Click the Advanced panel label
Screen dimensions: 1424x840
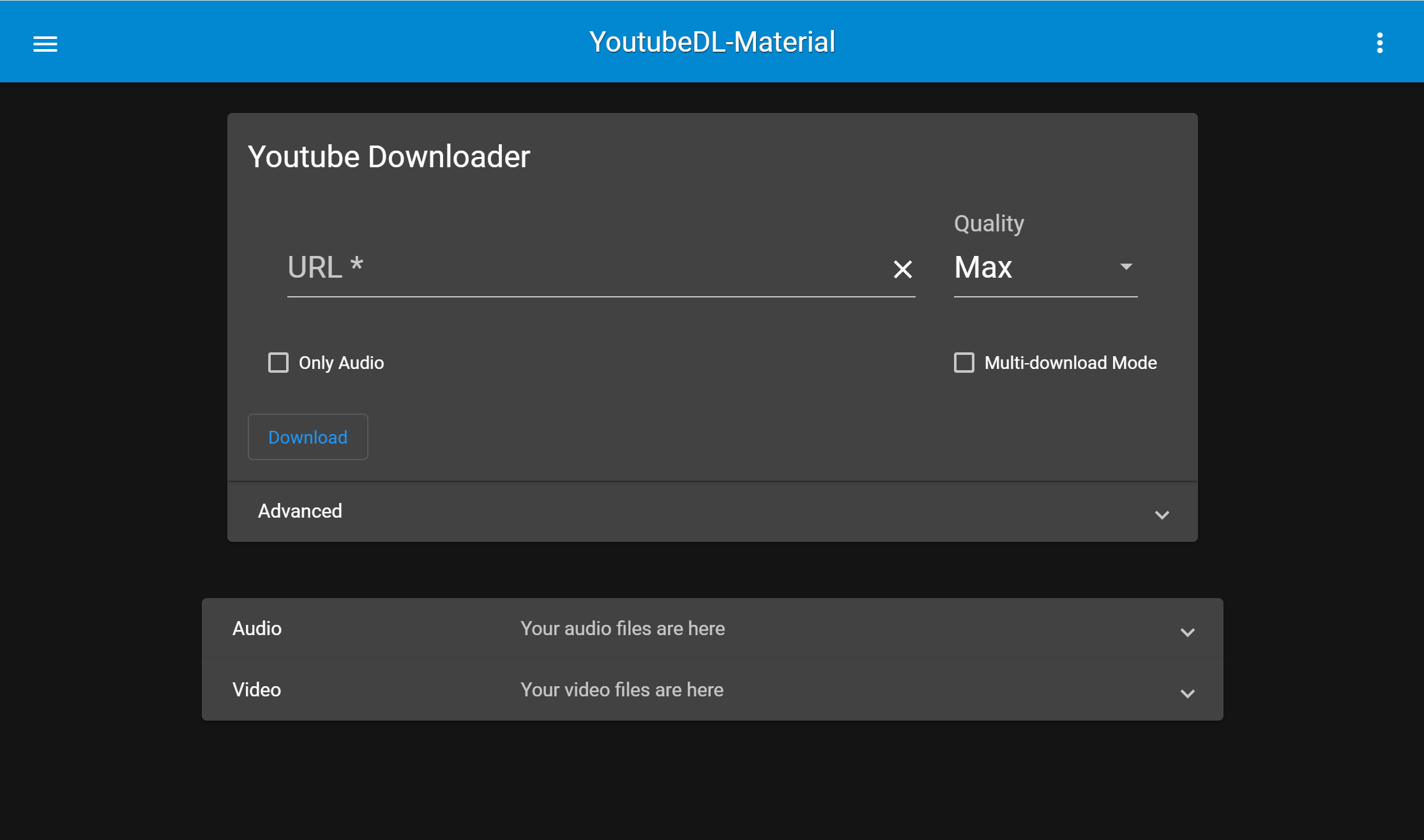(300, 511)
